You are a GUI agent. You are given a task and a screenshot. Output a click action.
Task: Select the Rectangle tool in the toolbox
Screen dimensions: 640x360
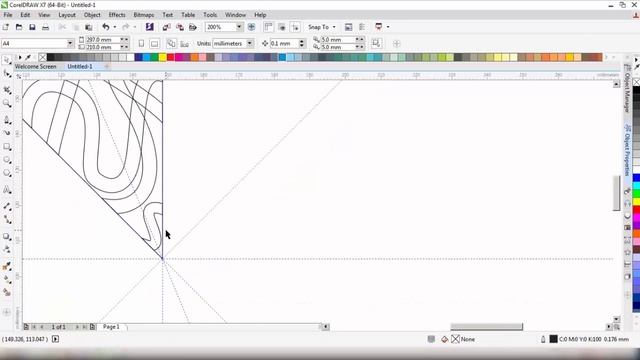[x=7, y=147]
